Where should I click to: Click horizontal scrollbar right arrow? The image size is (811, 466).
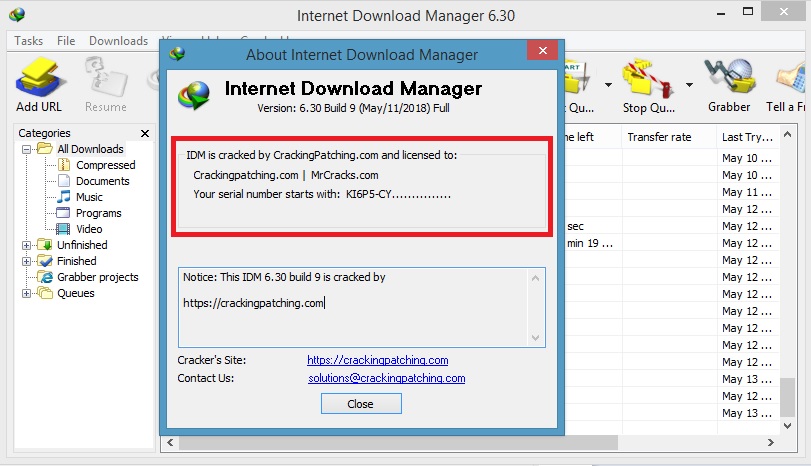point(771,442)
